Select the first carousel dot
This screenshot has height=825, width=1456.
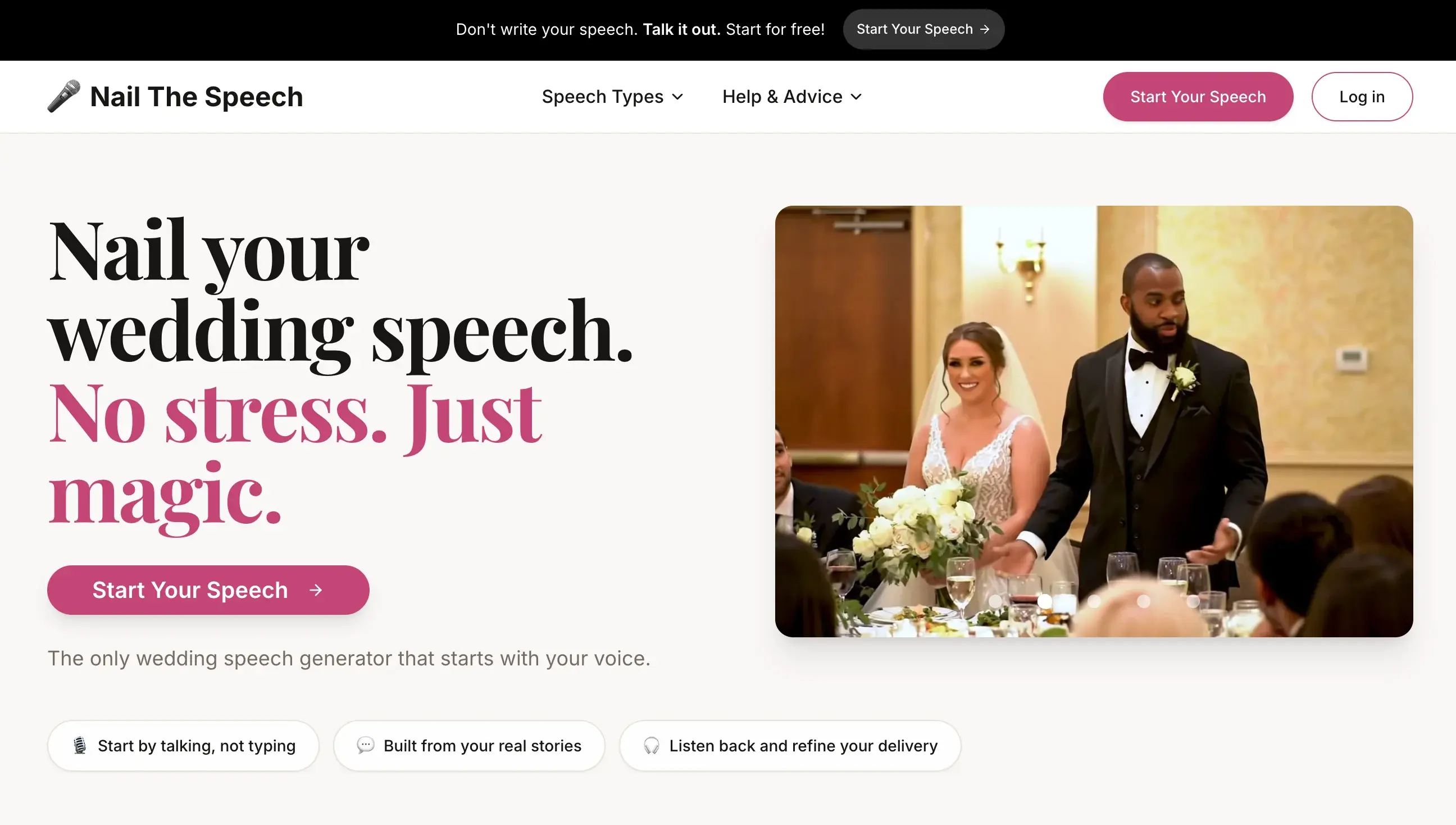pyautogui.click(x=995, y=601)
